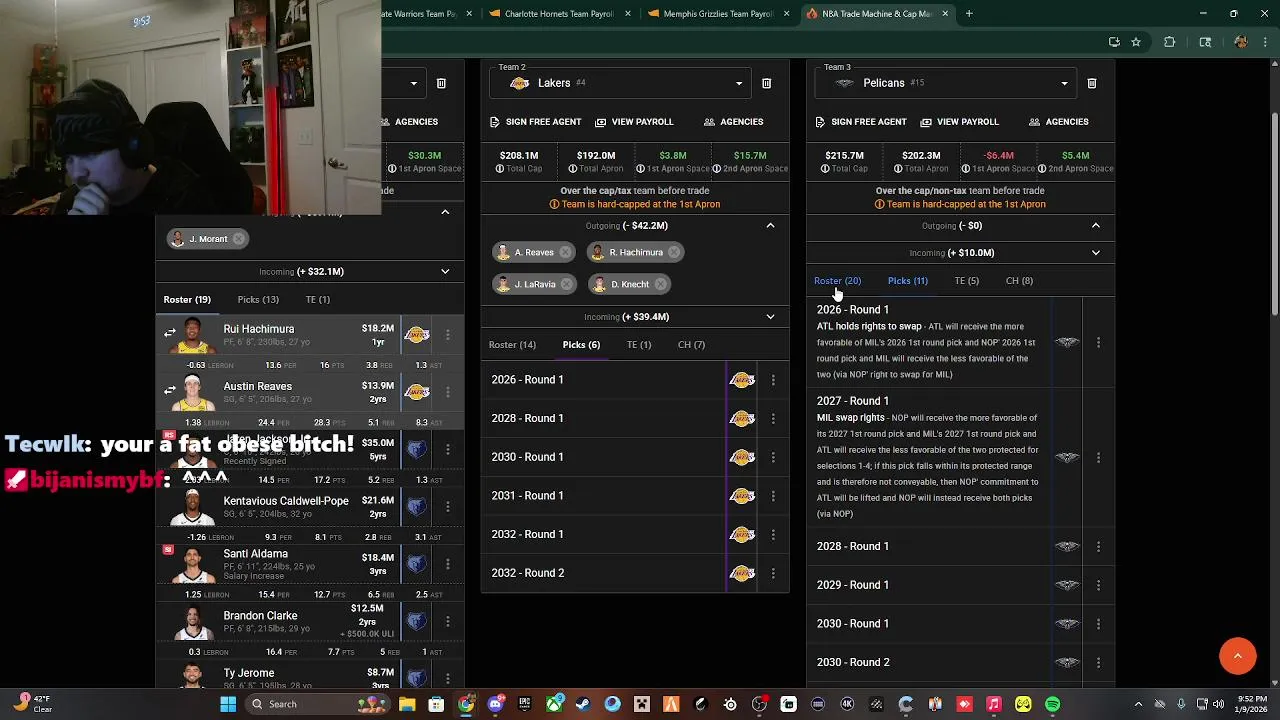This screenshot has height=720, width=1280.
Task: Open three-dot menu for Santi Aldama
Action: (x=447, y=564)
